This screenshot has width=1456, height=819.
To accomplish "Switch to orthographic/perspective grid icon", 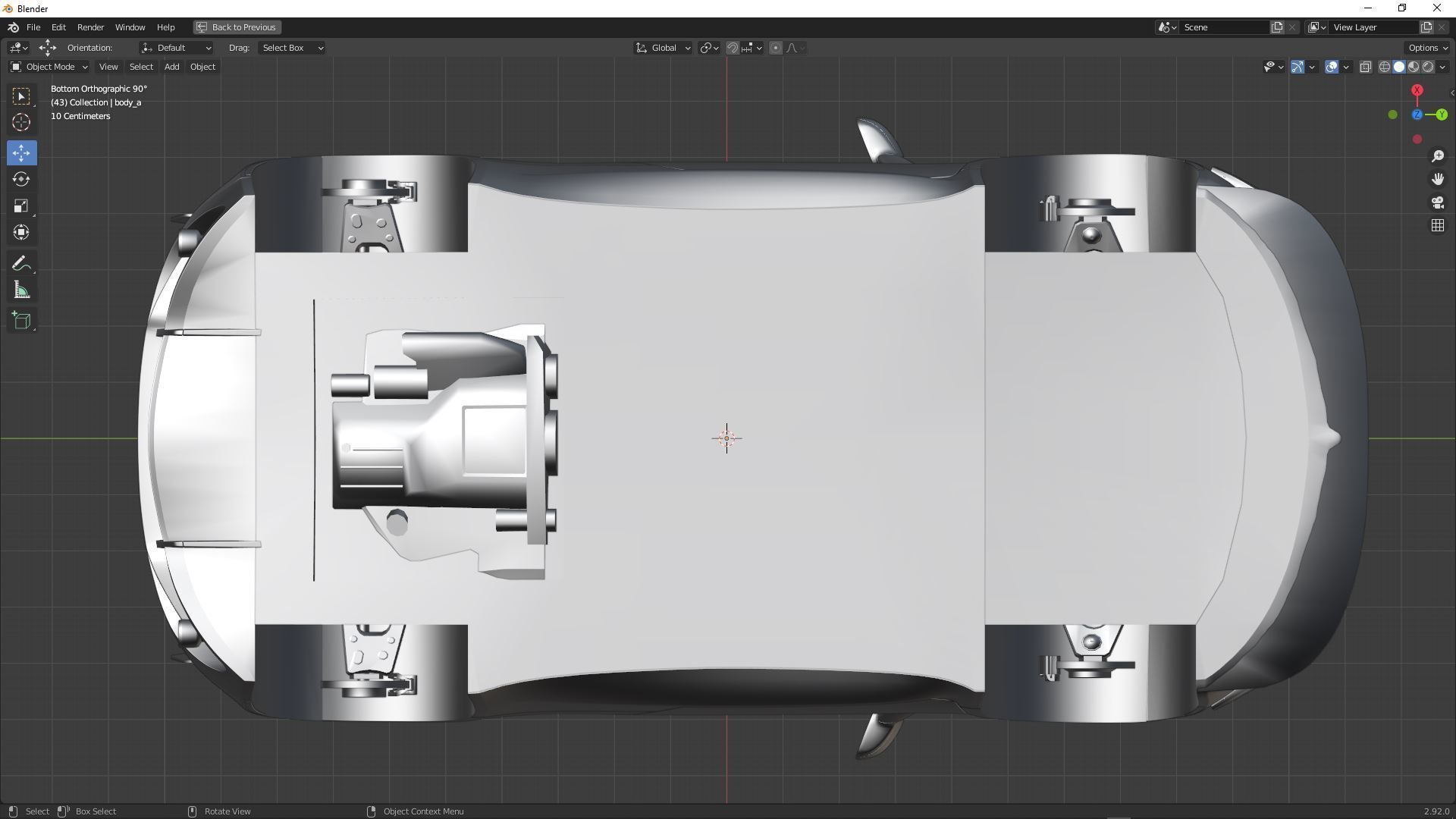I will pos(1437,226).
